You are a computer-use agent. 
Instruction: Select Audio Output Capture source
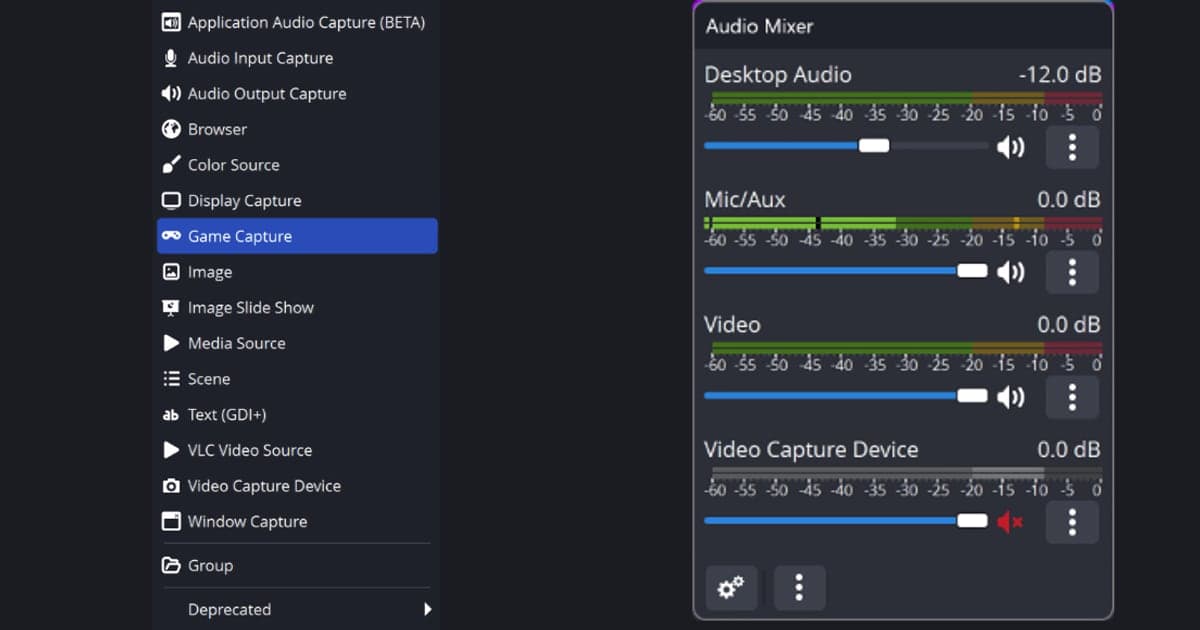point(297,94)
